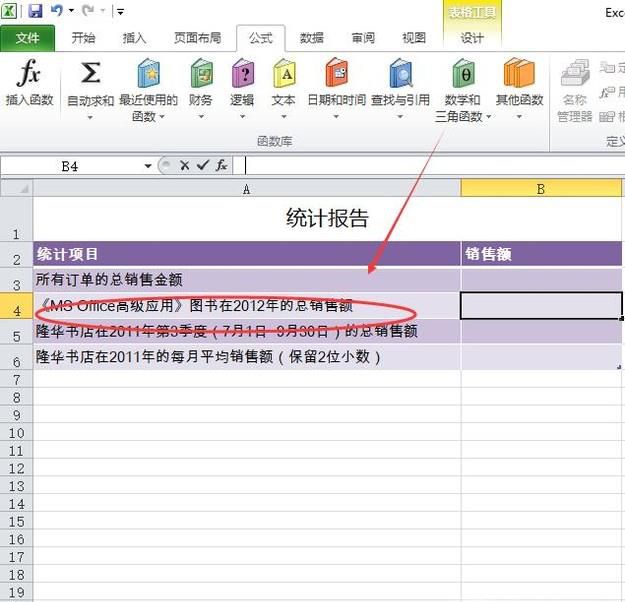Select header cell 销售额
Image resolution: width=625 pixels, height=602 pixels.
(x=541, y=254)
